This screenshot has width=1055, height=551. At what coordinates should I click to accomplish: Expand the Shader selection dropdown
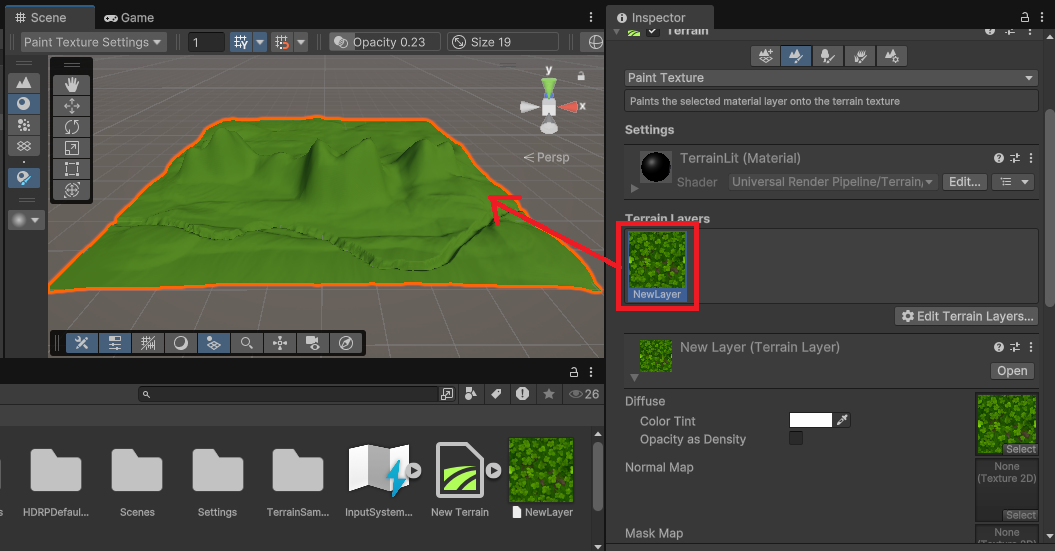832,182
